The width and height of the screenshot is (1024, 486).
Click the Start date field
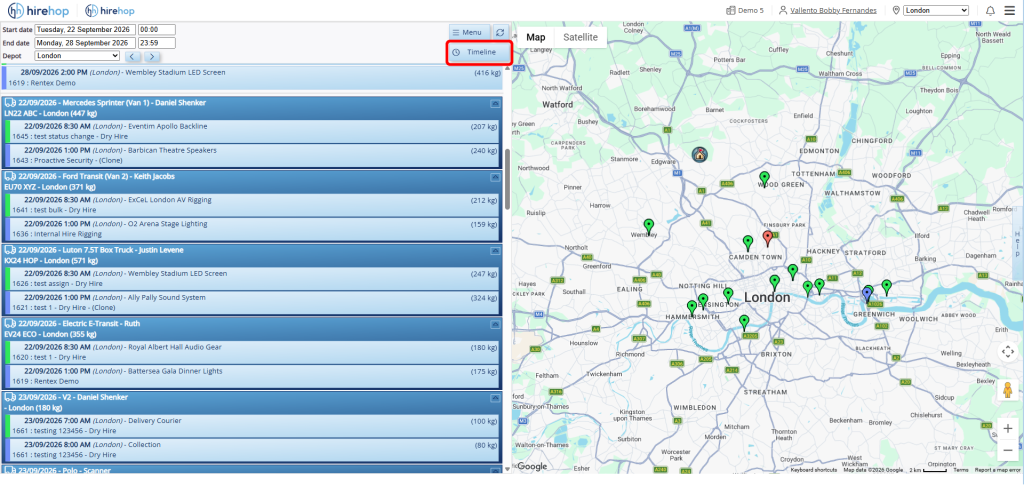85,29
